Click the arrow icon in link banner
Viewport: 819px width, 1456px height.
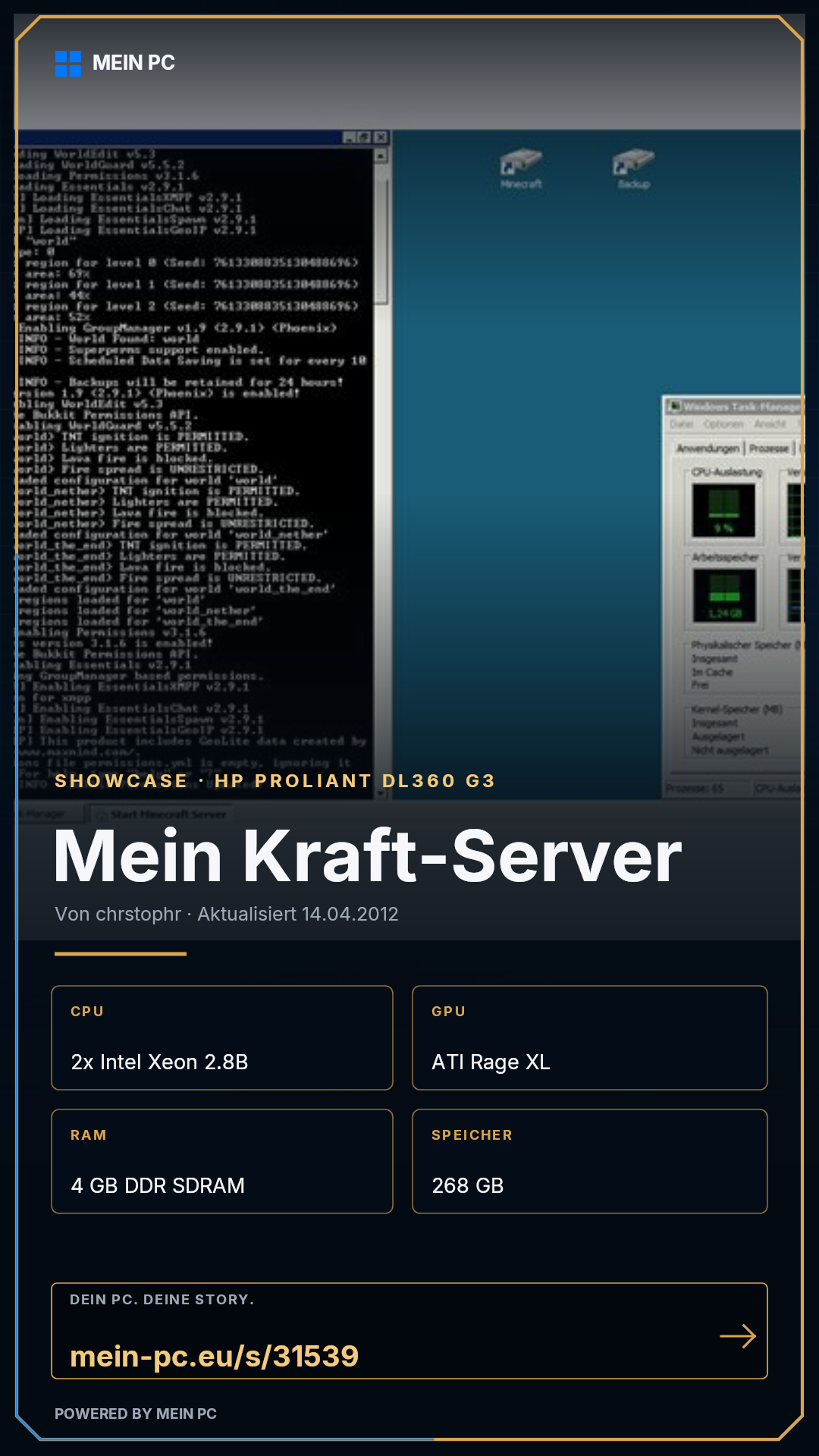tap(738, 1336)
